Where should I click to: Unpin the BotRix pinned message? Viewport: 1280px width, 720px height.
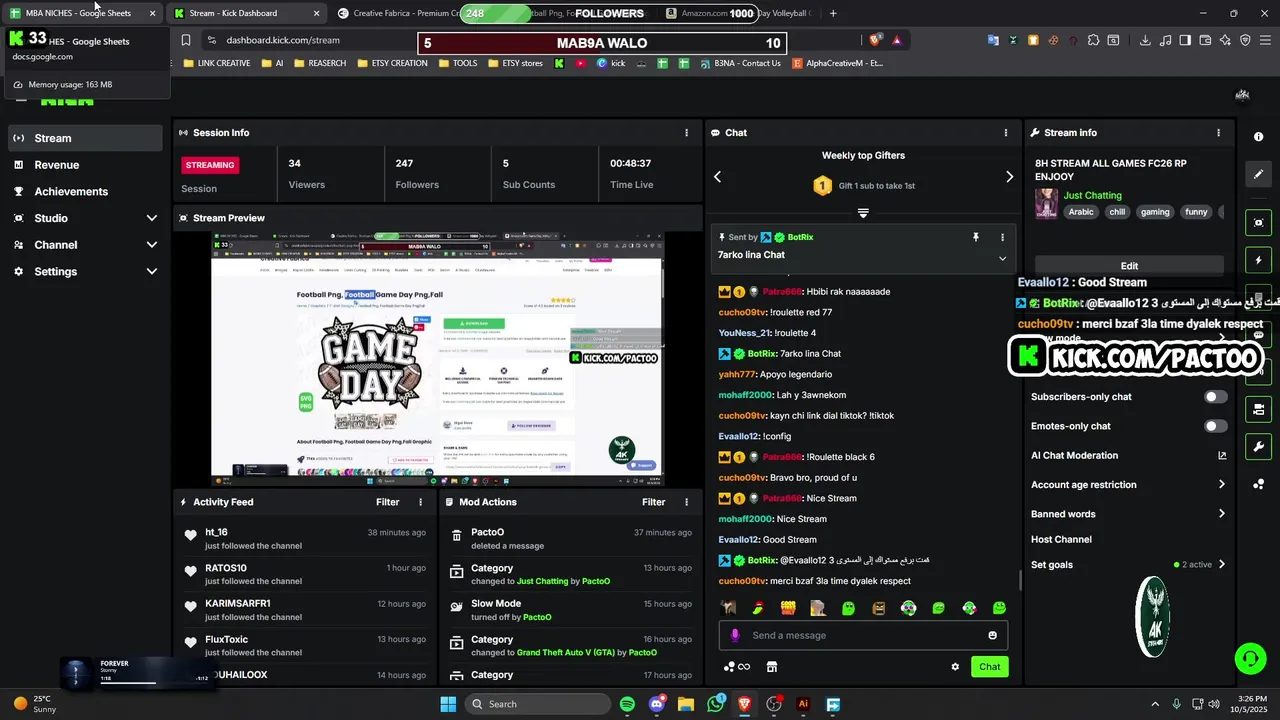(975, 237)
